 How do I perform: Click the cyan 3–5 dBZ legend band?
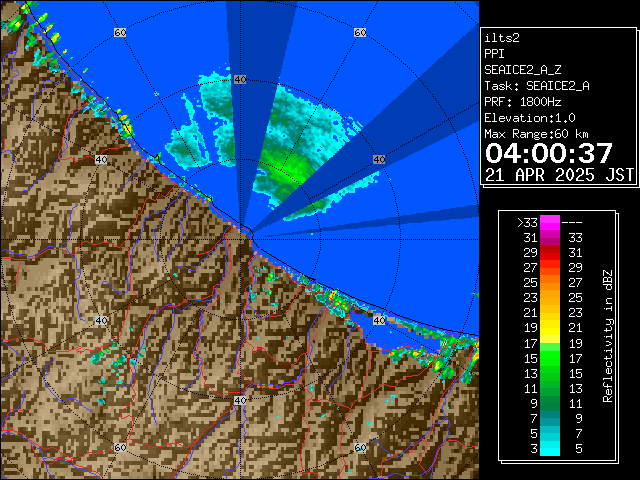(550, 448)
